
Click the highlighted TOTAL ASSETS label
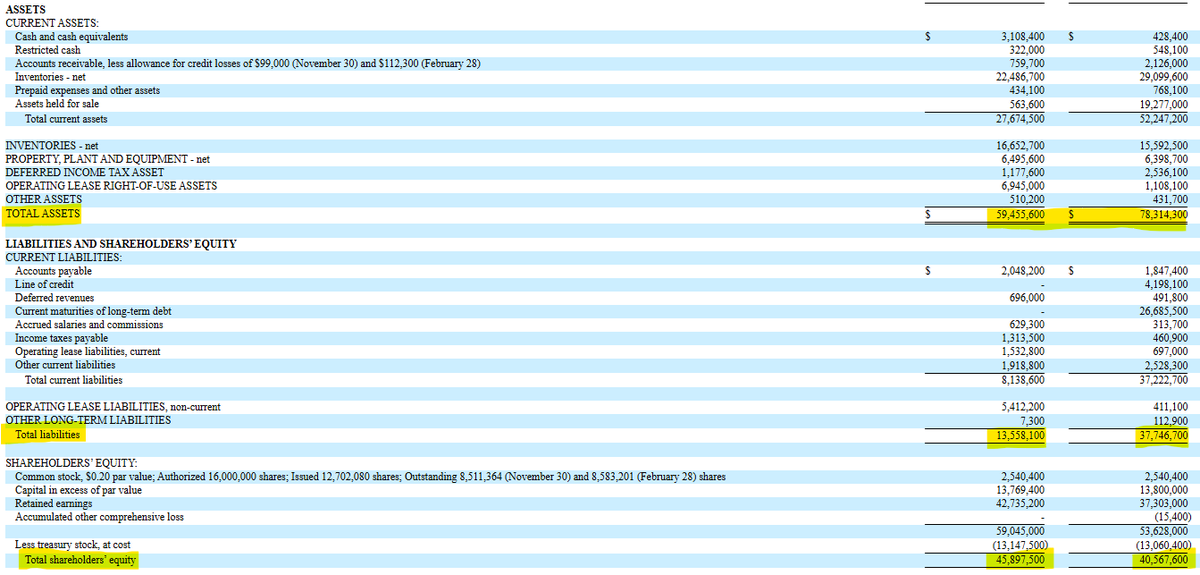coord(42,214)
